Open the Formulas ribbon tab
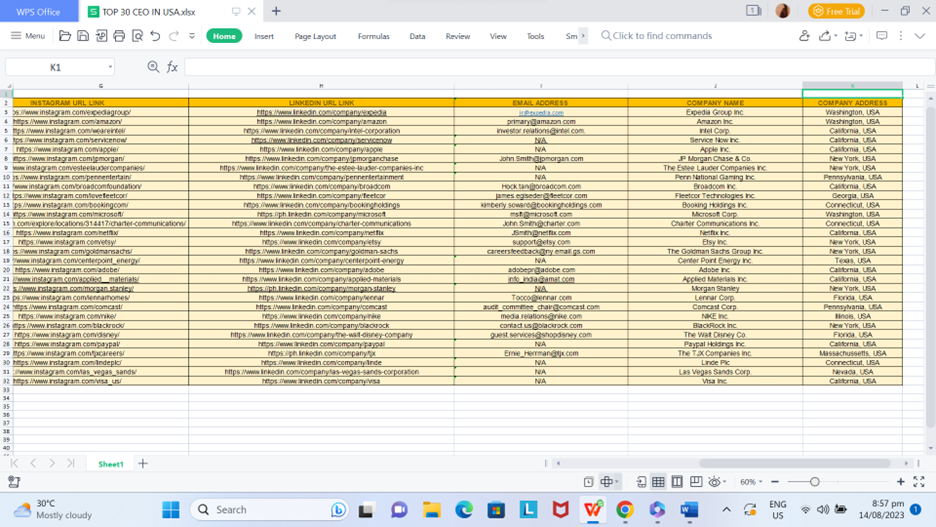This screenshot has height=527, width=936. tap(374, 36)
